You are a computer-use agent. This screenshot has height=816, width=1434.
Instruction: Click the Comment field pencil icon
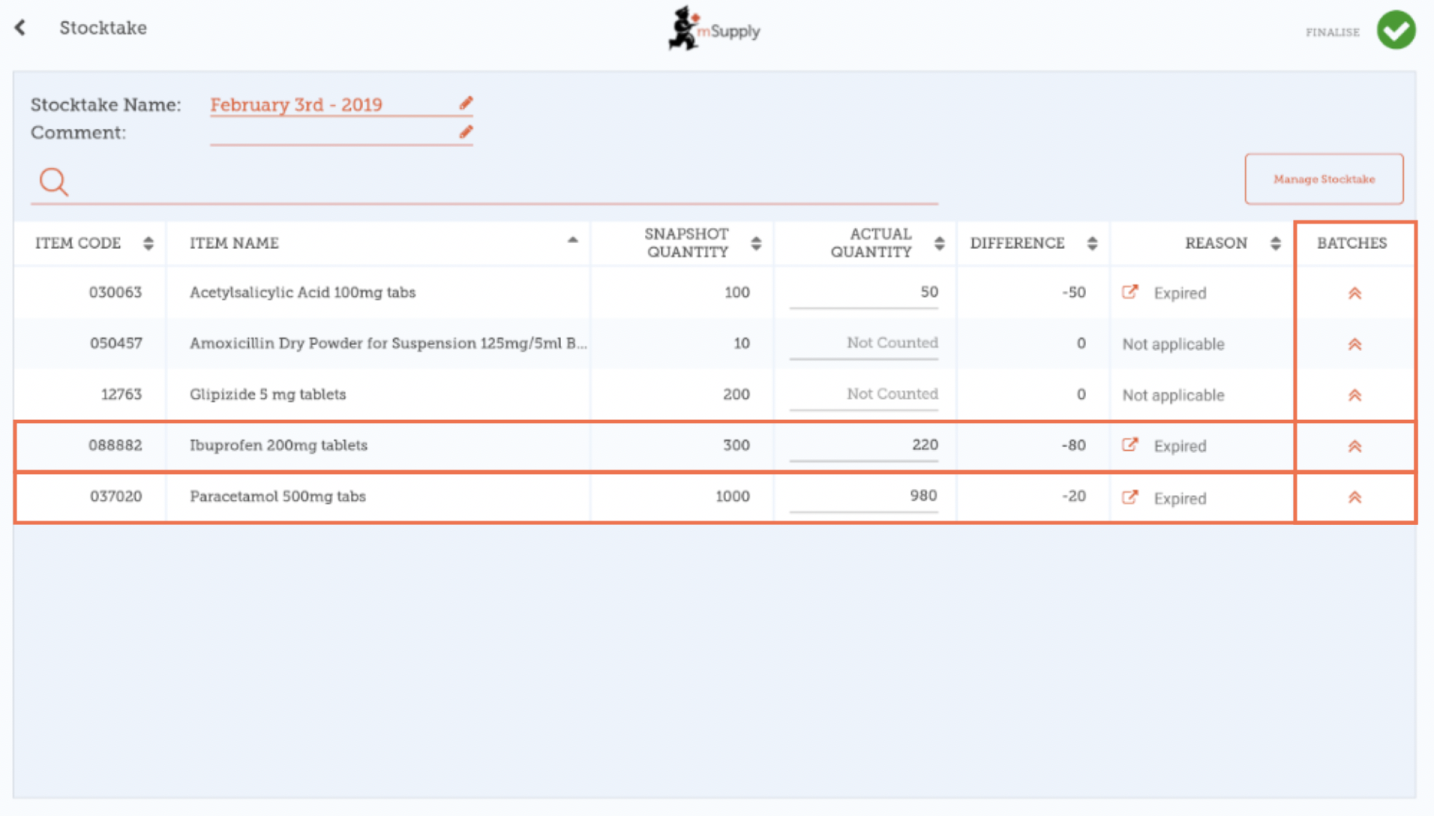(465, 132)
